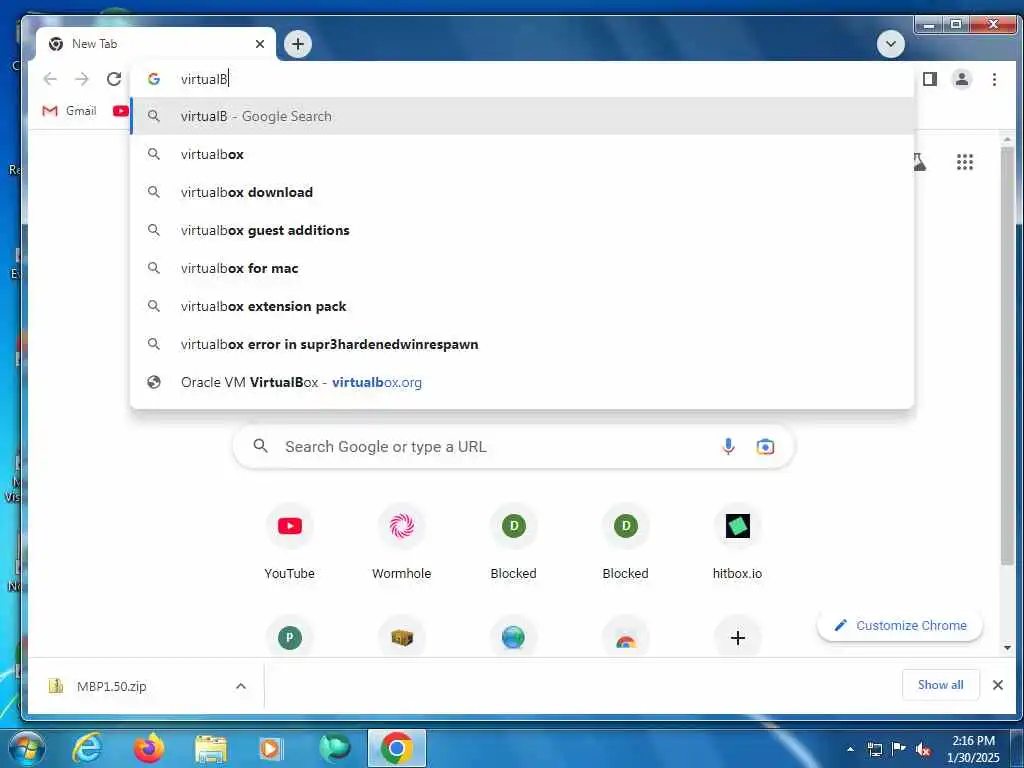1024x768 pixels.
Task: Search by image with Lens icon
Action: tap(765, 447)
